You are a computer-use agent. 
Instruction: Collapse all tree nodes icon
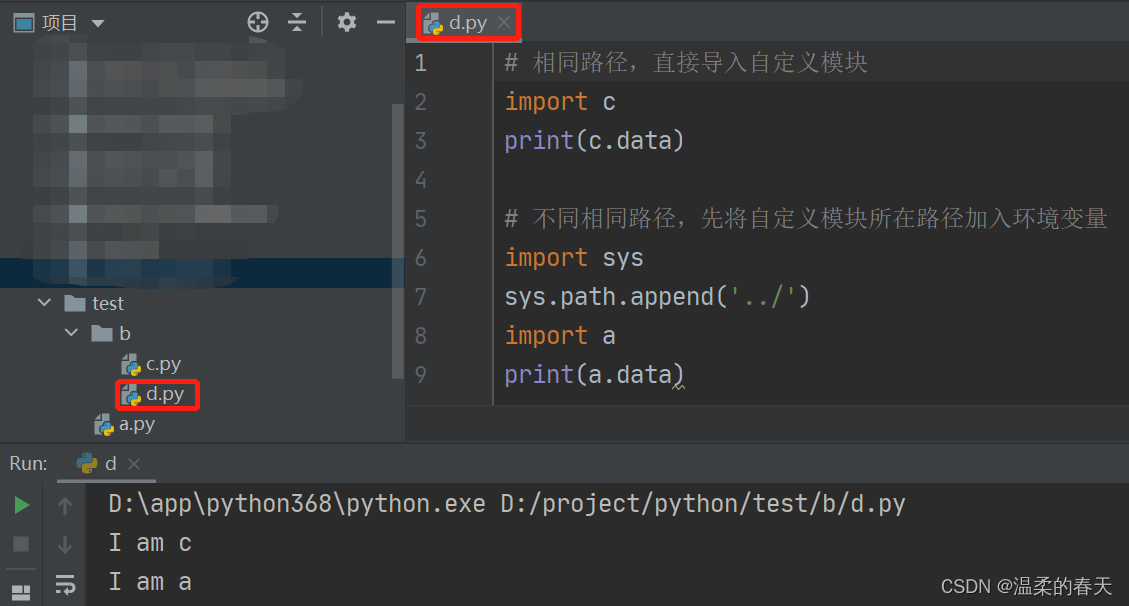tap(297, 22)
